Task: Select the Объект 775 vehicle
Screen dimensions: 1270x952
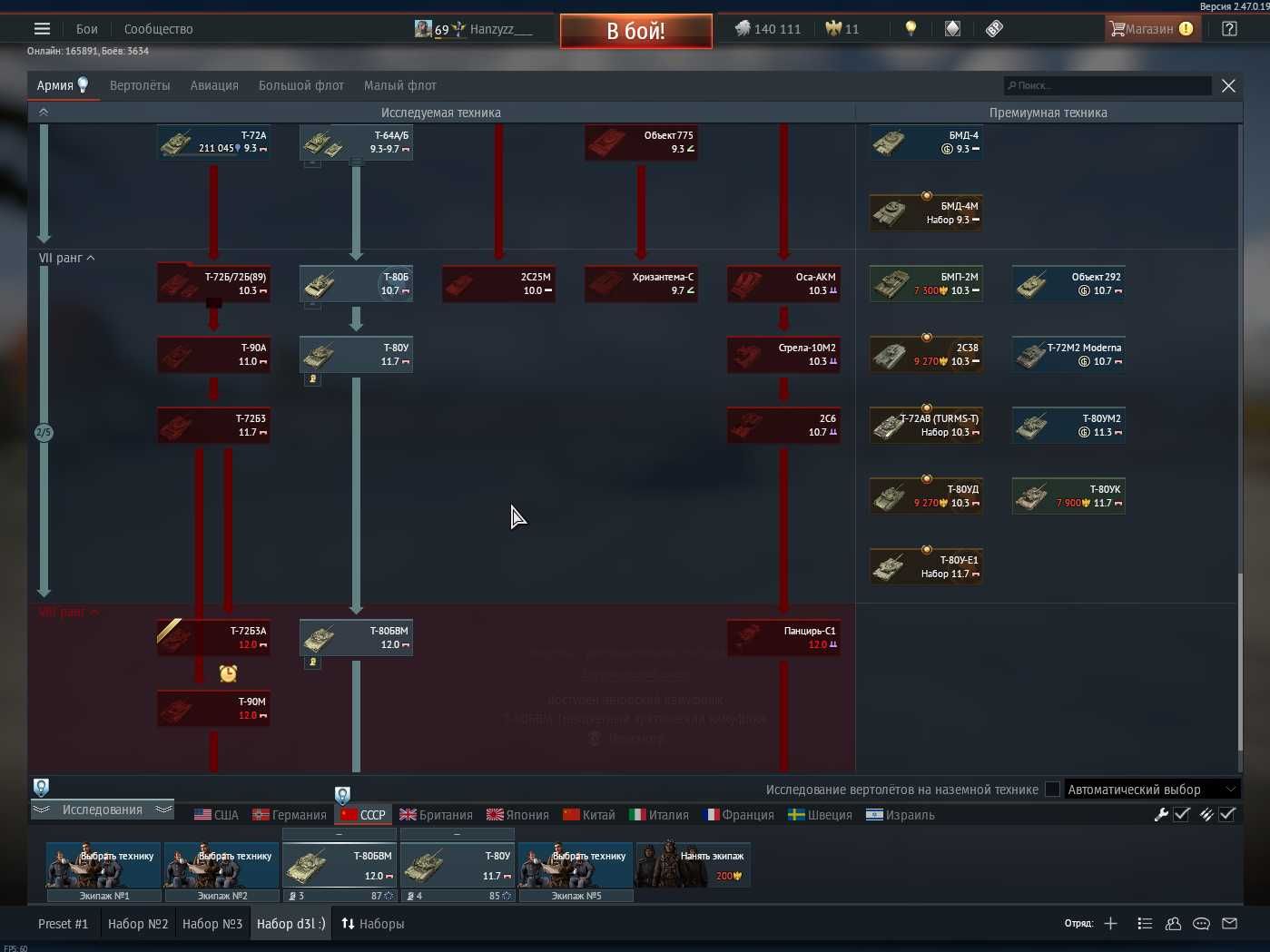Action: [641, 142]
